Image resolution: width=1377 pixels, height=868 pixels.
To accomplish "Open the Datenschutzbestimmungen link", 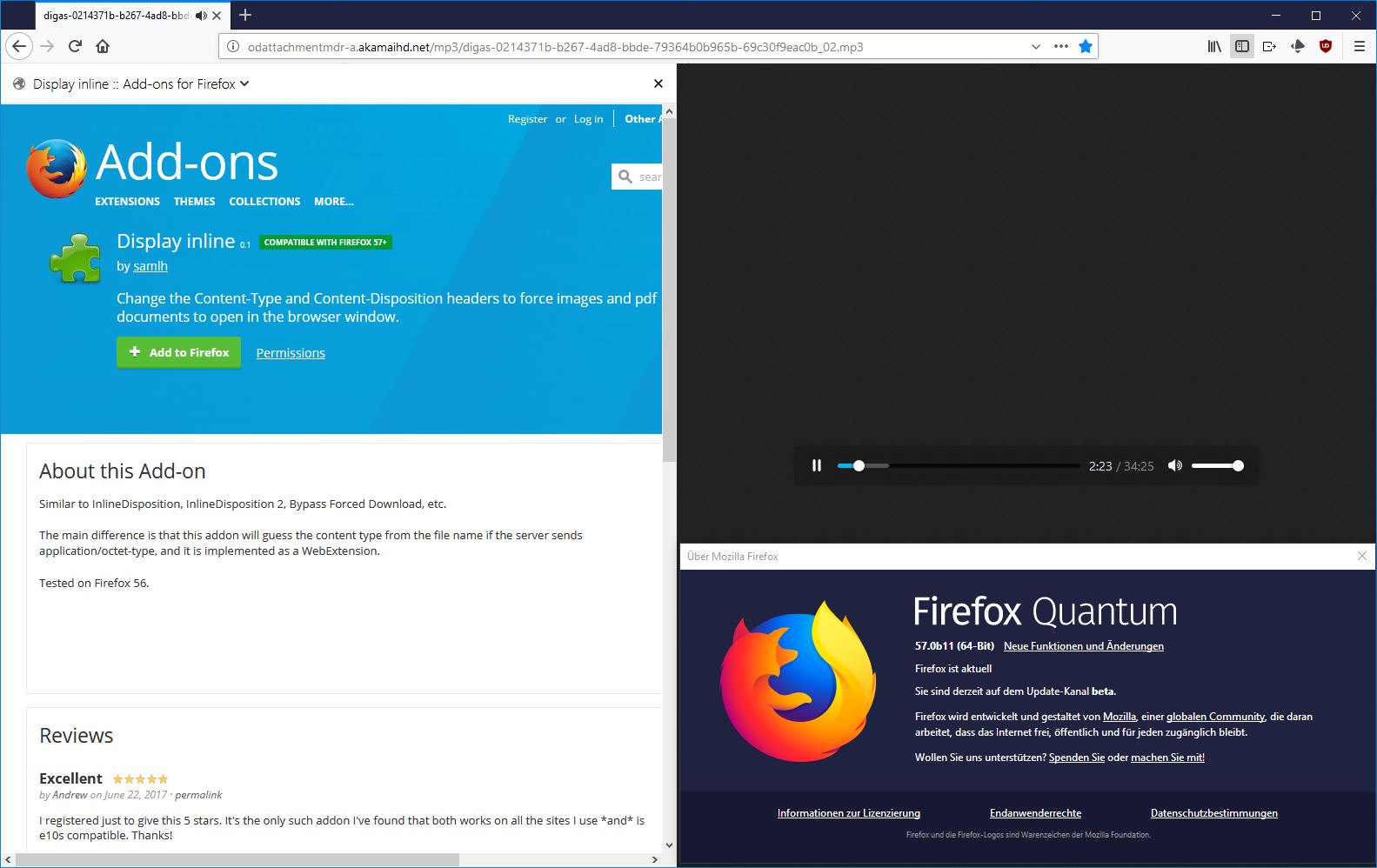I will pos(1213,813).
